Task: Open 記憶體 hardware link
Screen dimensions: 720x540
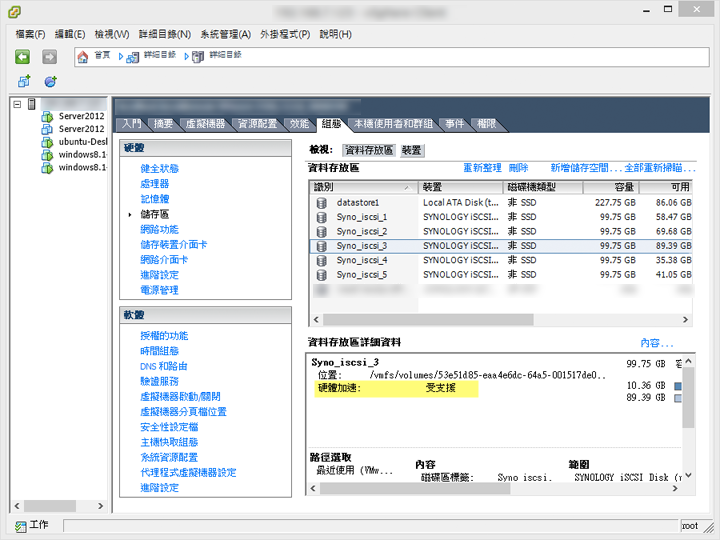Action: (155, 199)
